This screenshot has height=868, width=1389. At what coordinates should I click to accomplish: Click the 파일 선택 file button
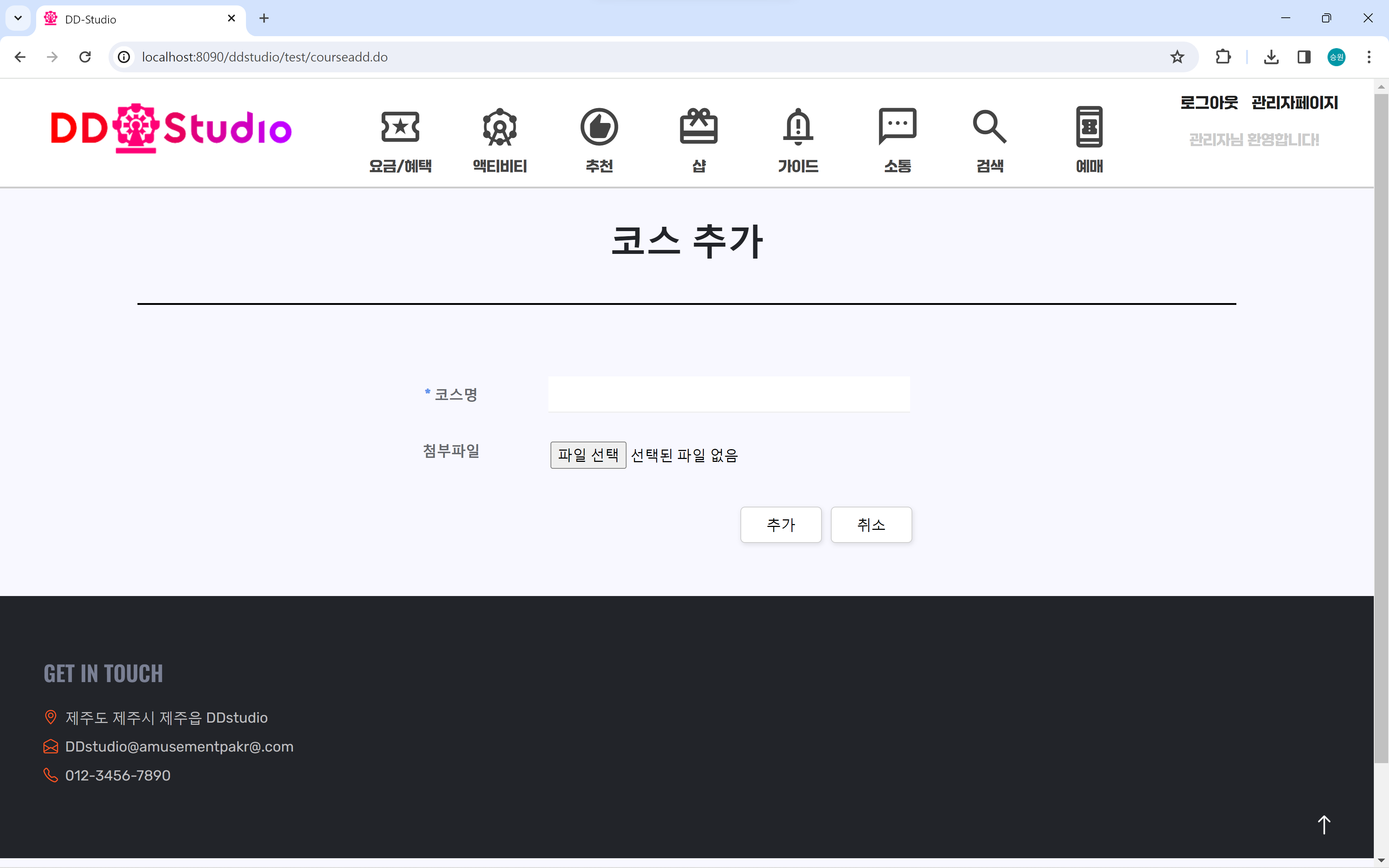pyautogui.click(x=588, y=455)
